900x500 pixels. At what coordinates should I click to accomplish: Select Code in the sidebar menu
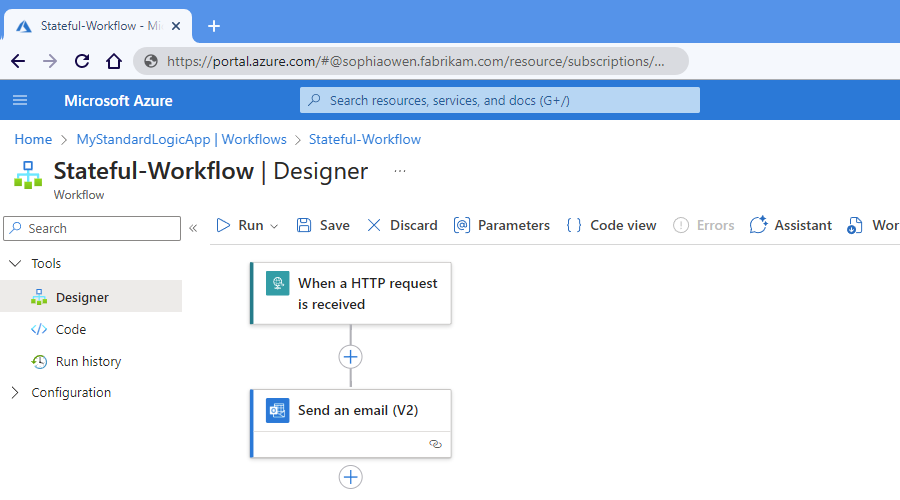[x=70, y=329]
